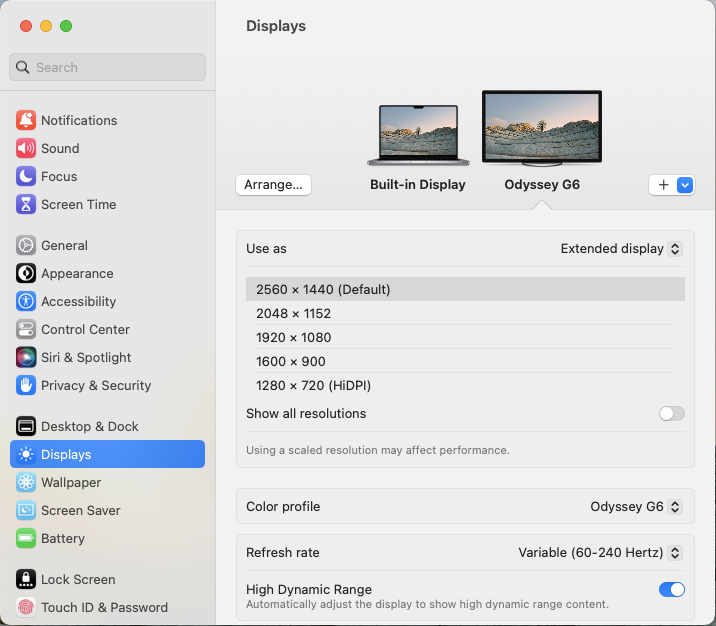716x626 pixels.
Task: Open the add display plus dropdown
Action: pos(671,185)
